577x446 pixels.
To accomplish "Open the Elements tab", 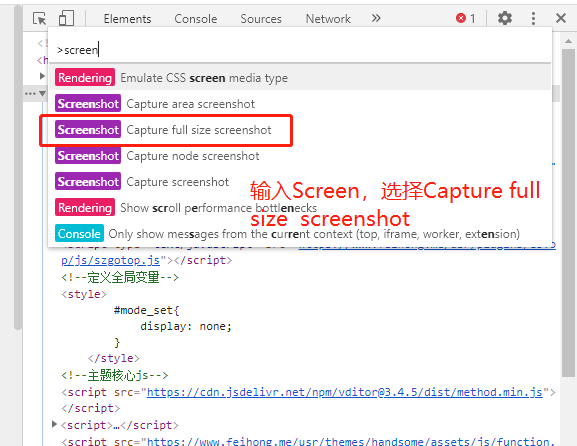I will (x=127, y=19).
